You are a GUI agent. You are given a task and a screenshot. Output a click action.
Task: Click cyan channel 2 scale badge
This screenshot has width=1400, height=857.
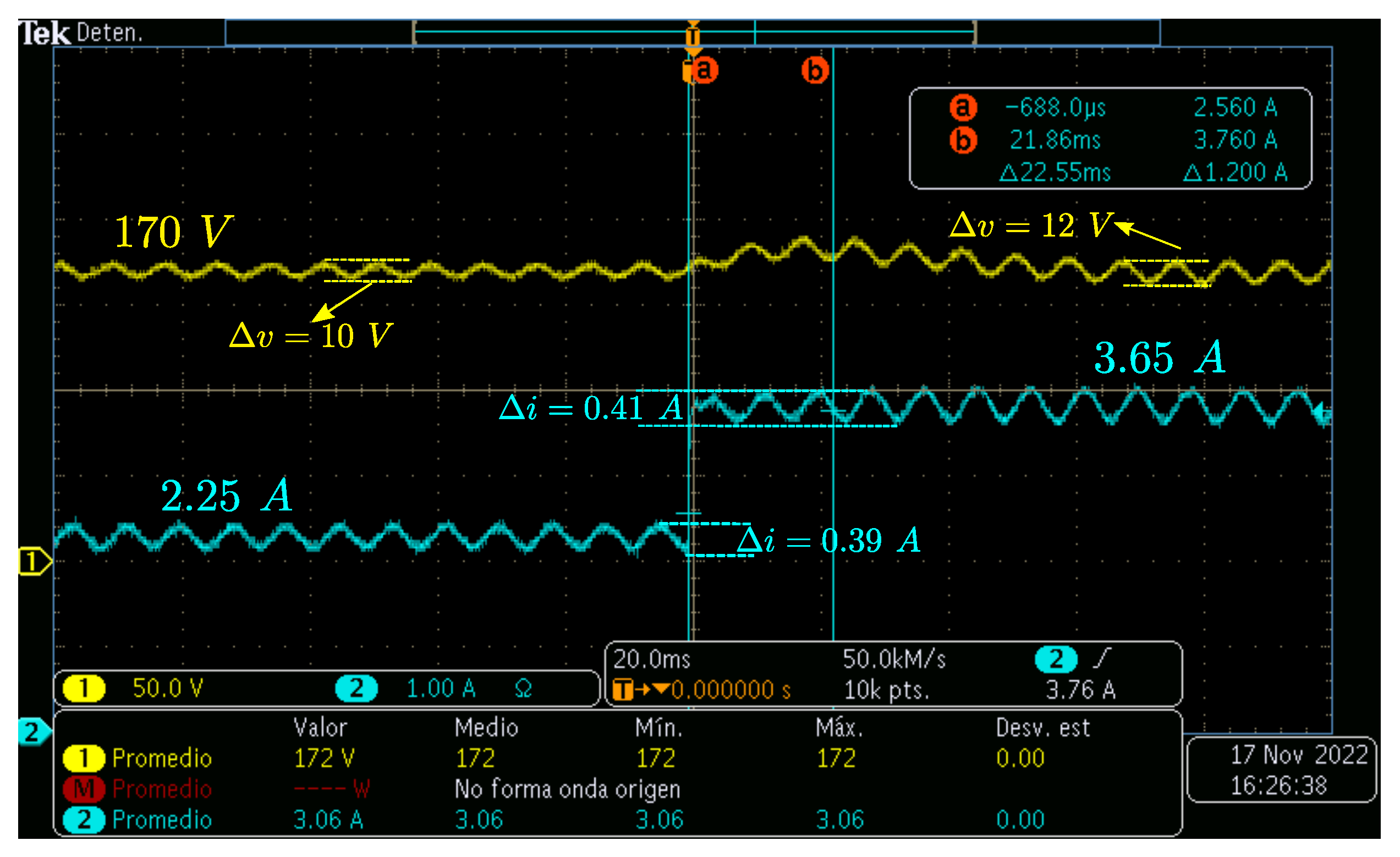pyautogui.click(x=356, y=688)
